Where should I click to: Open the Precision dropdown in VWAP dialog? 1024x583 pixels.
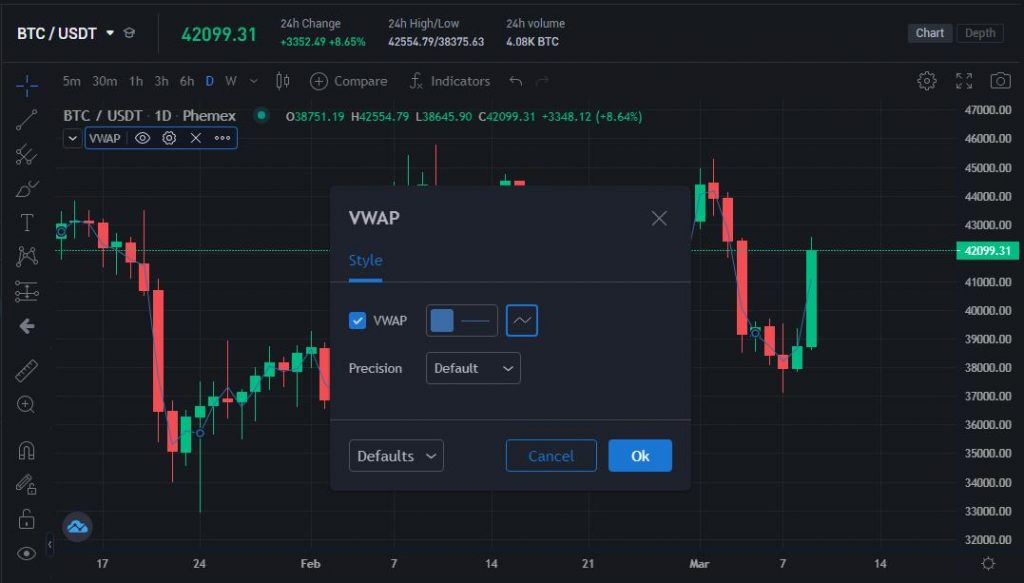[x=473, y=368]
